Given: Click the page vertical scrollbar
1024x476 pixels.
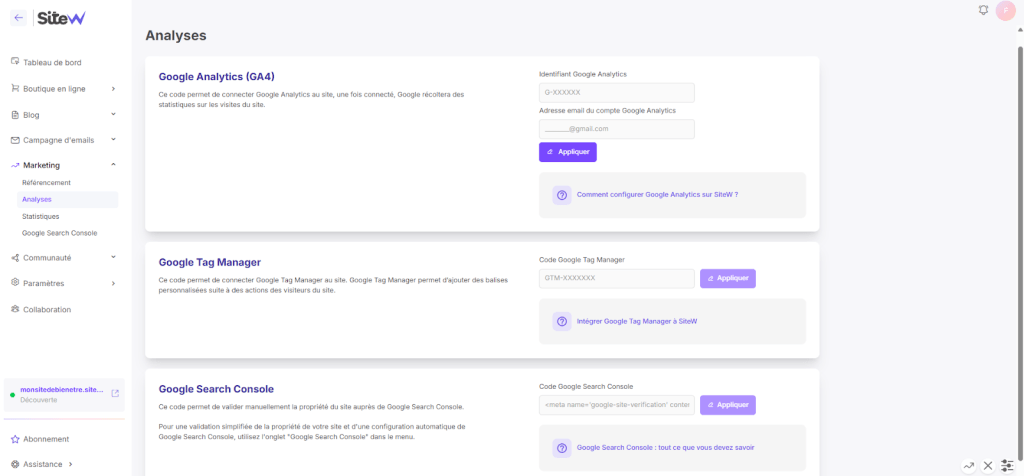Looking at the screenshot, I should (x=1019, y=252).
